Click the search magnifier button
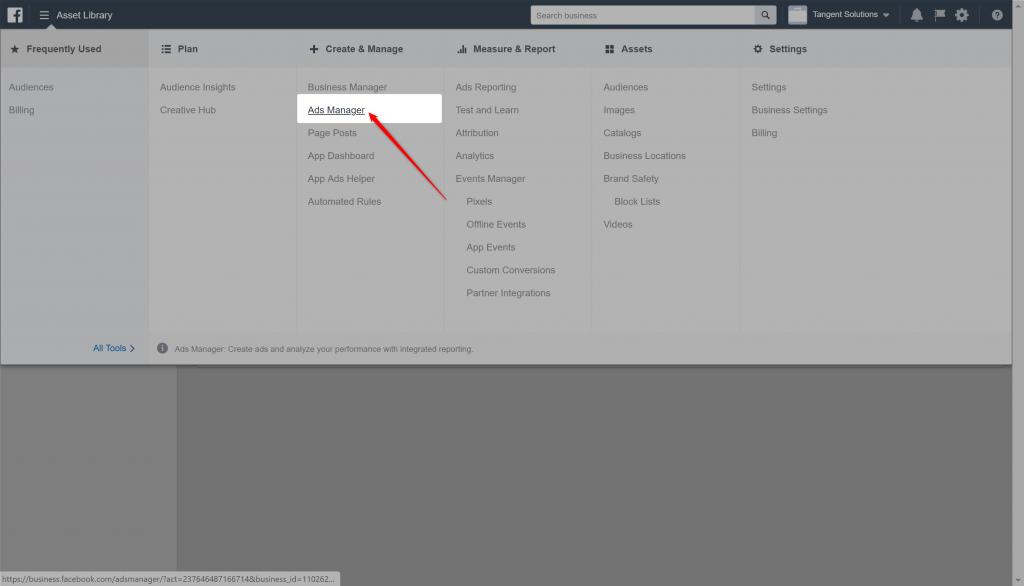This screenshot has width=1024, height=586. coord(765,15)
